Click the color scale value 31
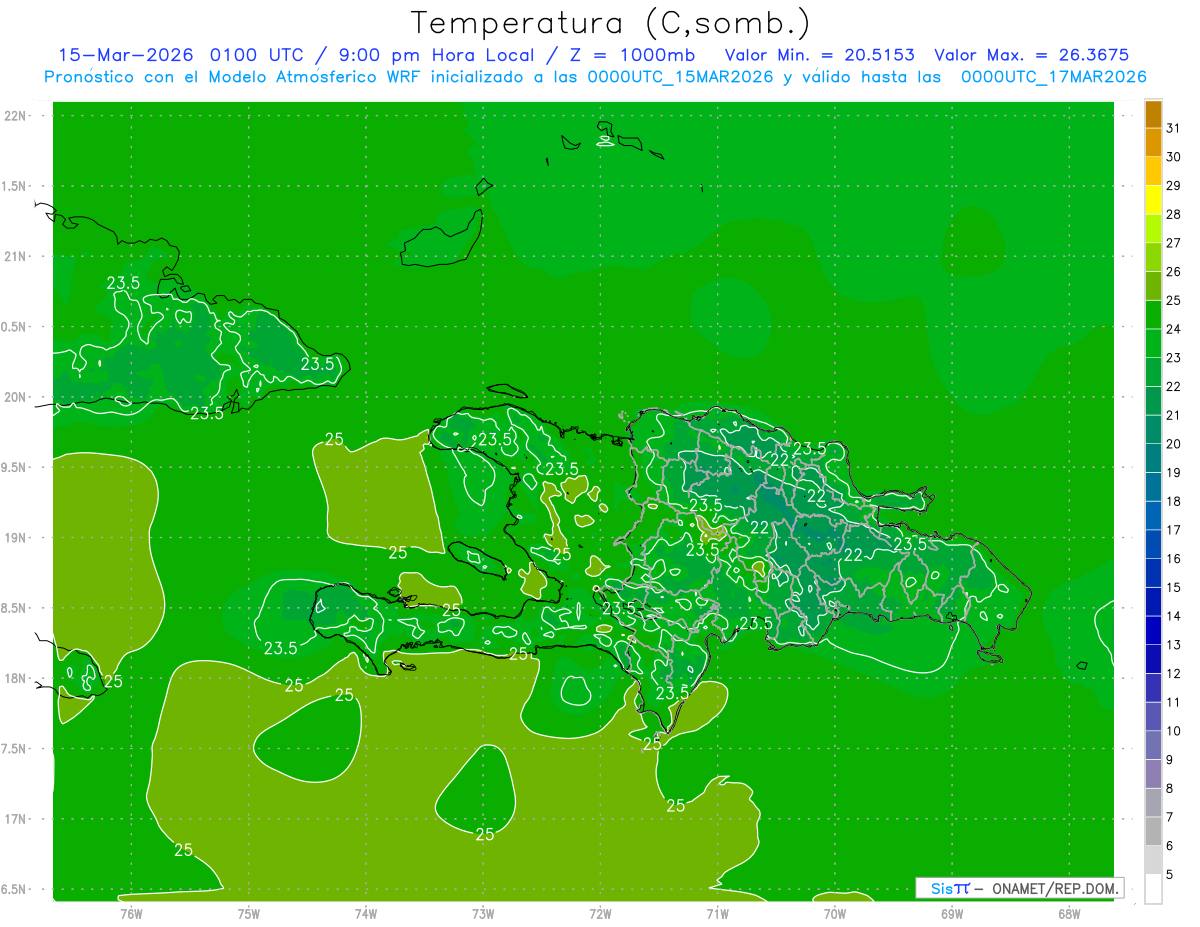 tap(1173, 127)
